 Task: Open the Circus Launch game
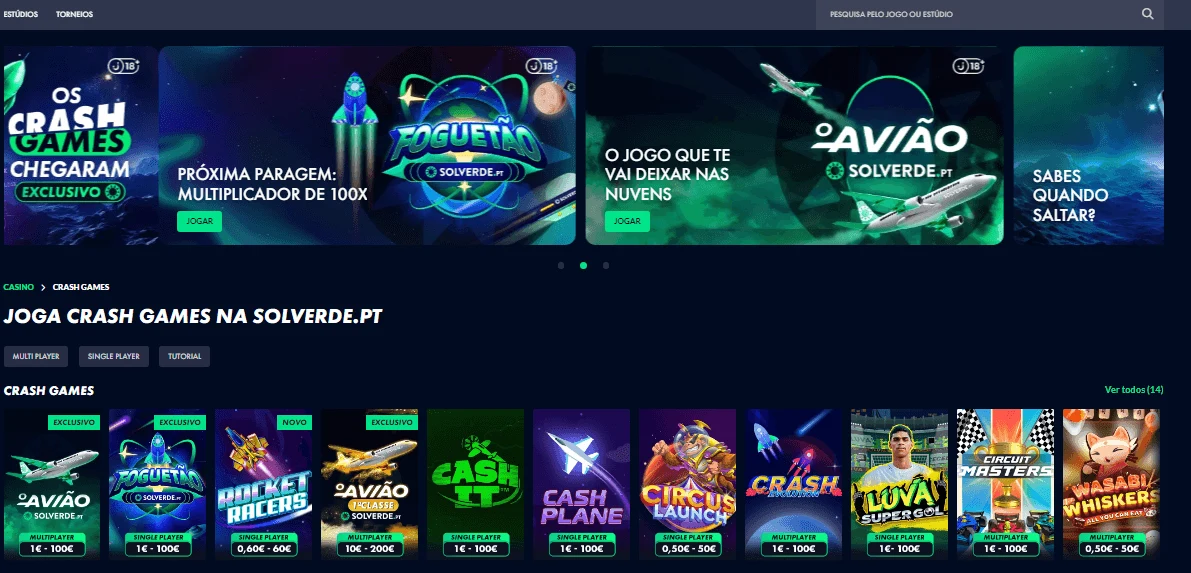click(x=687, y=483)
